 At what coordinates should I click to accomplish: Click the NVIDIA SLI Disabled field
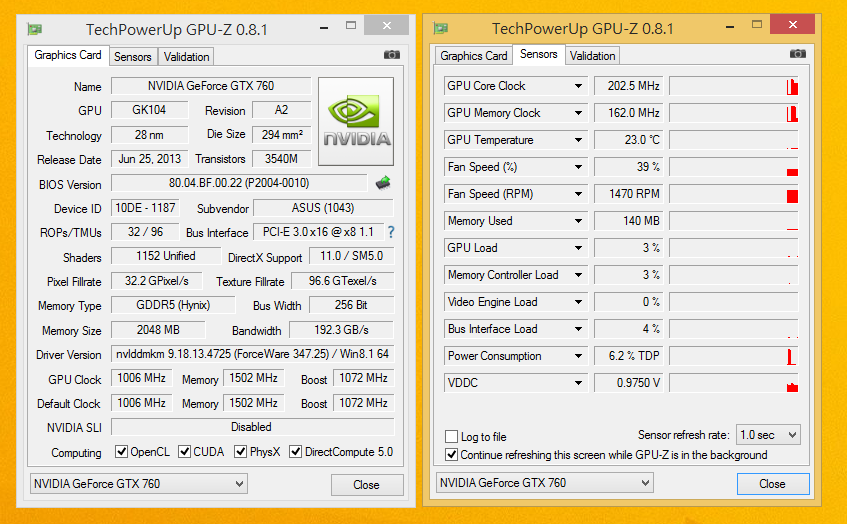coord(252,427)
